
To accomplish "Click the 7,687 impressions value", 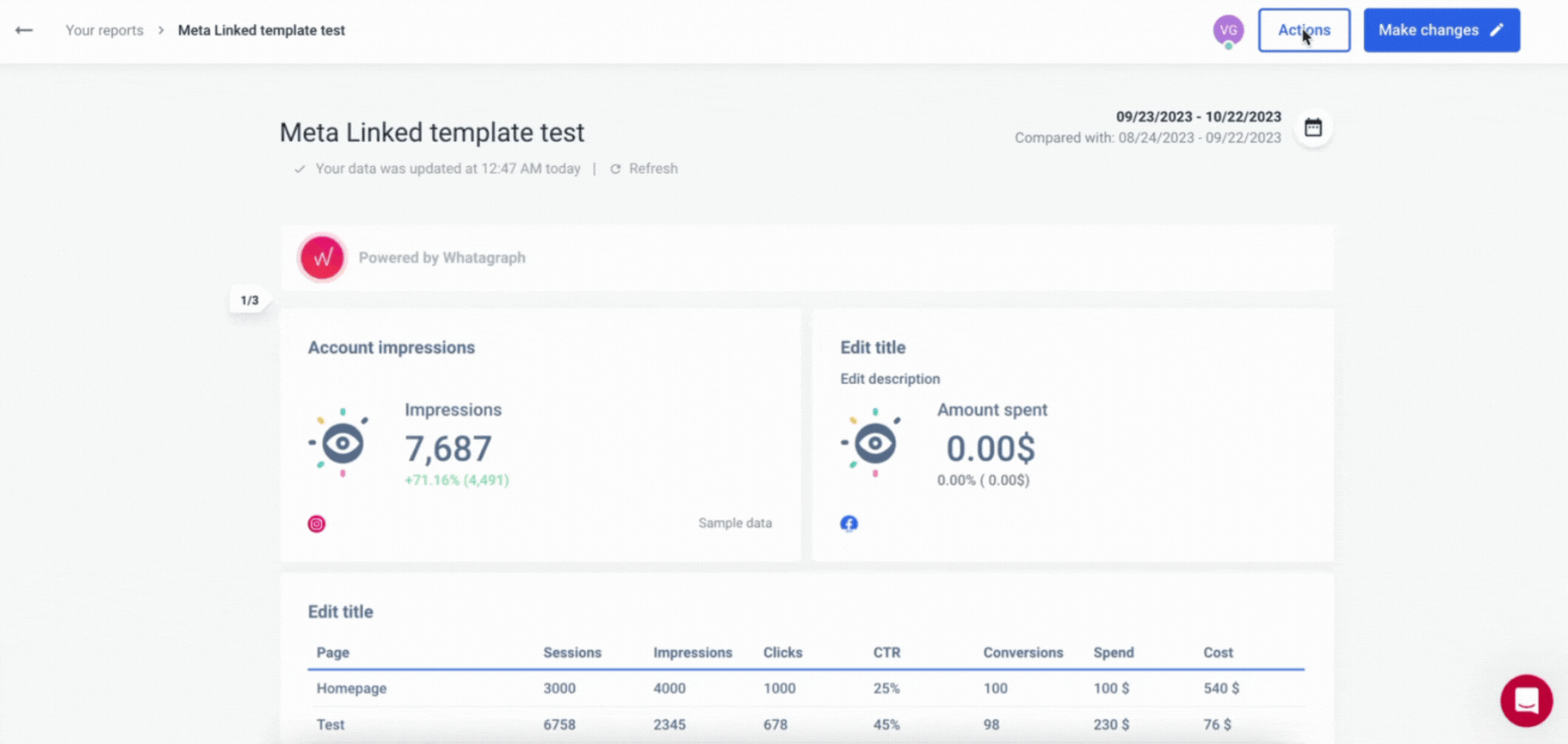I will click(448, 449).
